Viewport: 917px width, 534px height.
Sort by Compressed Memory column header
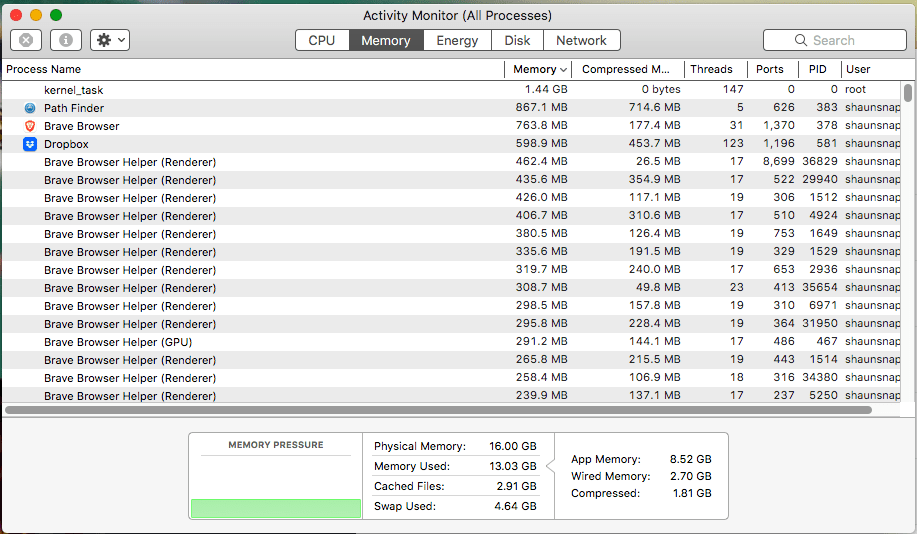coord(628,69)
